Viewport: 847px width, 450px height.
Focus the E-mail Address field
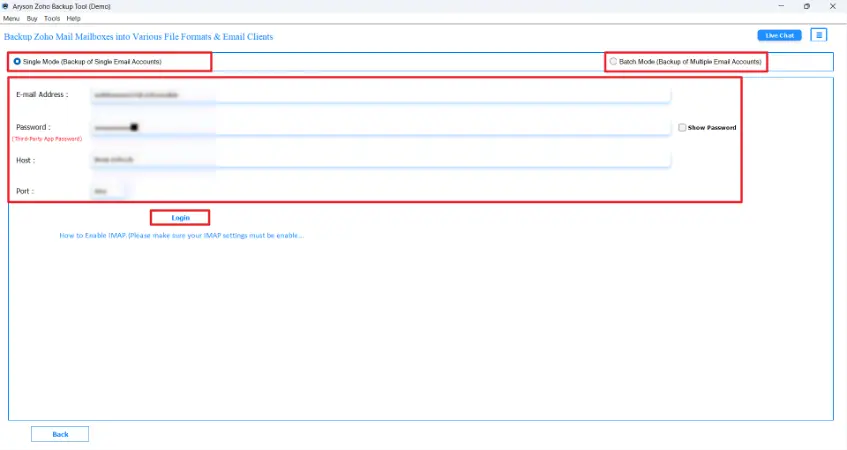point(381,95)
